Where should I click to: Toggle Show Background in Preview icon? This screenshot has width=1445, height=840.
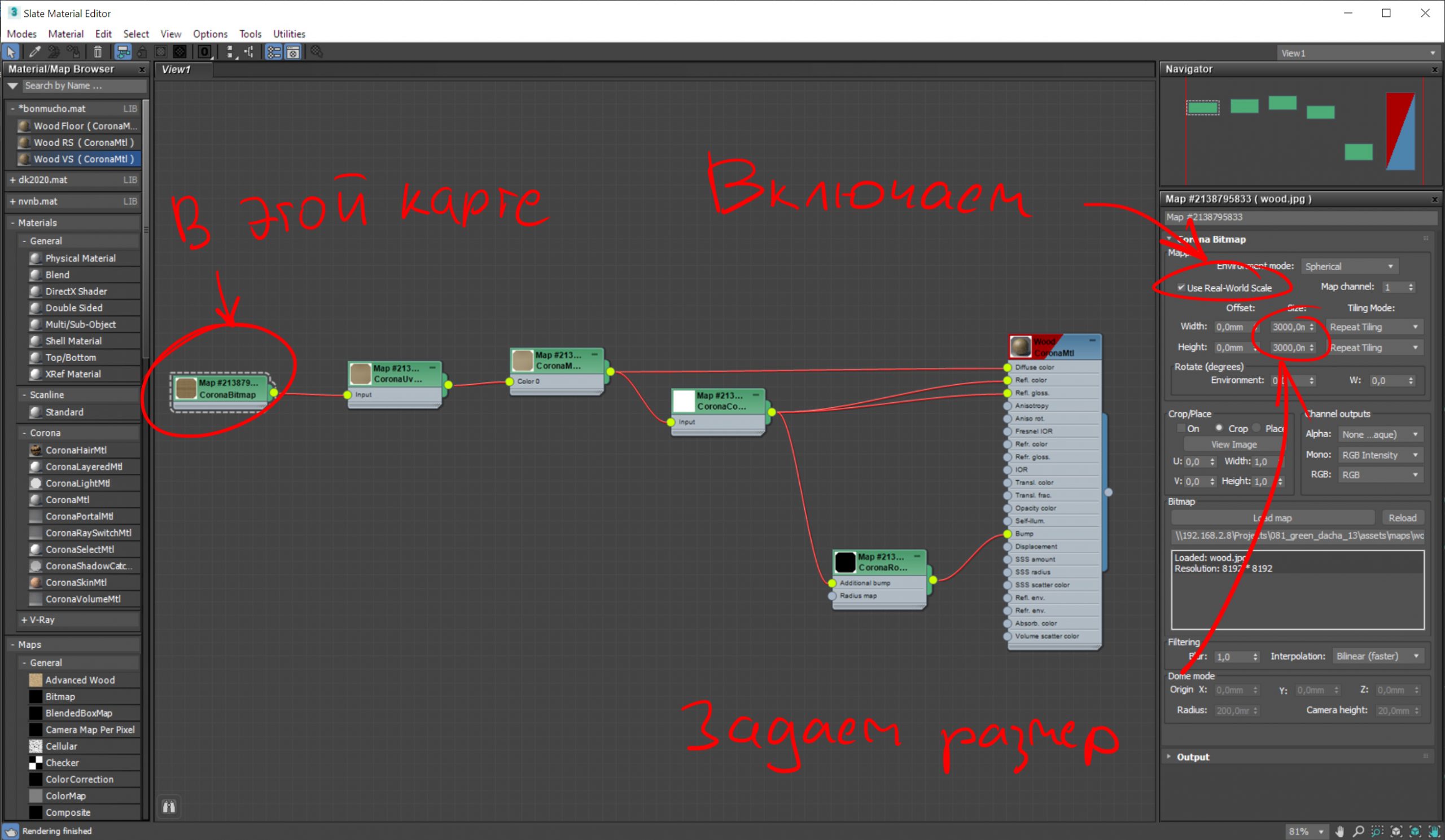coord(180,52)
